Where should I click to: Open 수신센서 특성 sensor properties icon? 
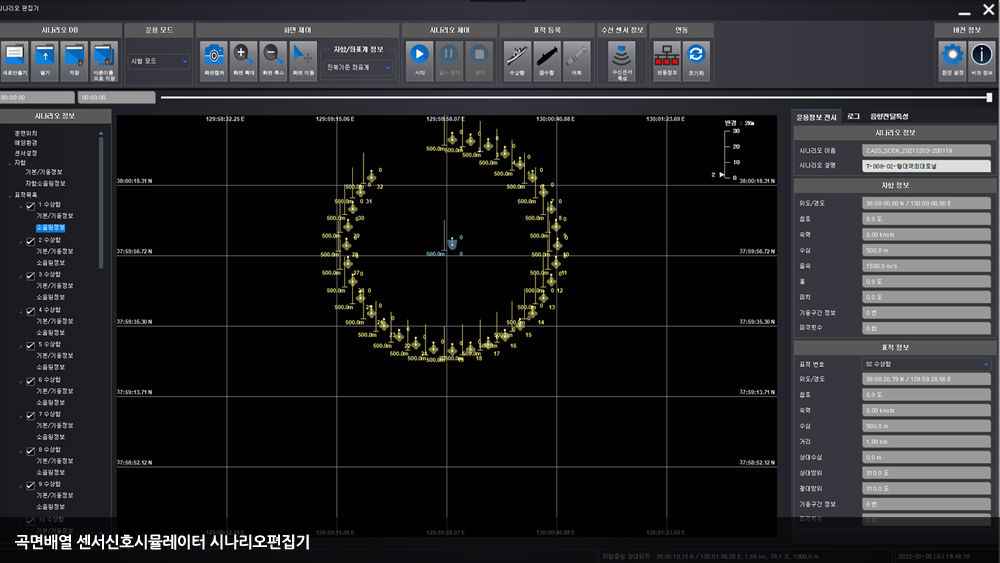[x=622, y=61]
